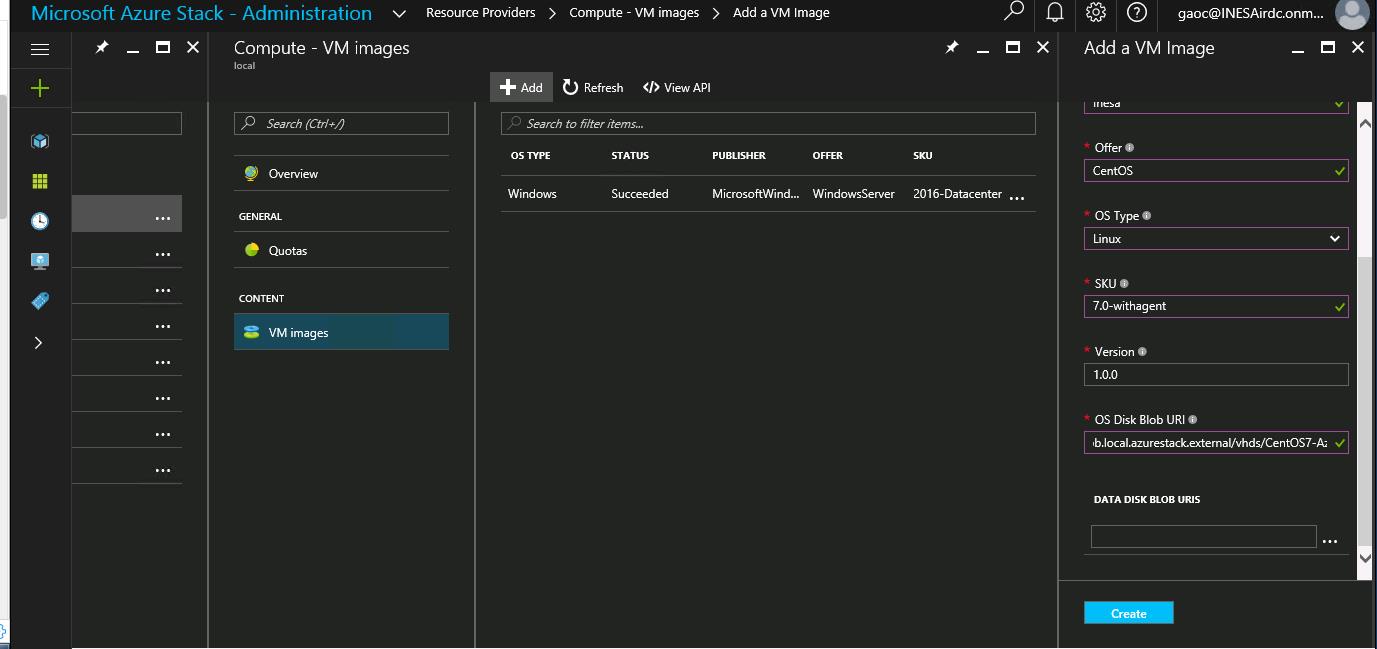Viewport: 1377px width, 649px height.
Task: Click Search to filter items field
Action: pos(768,123)
